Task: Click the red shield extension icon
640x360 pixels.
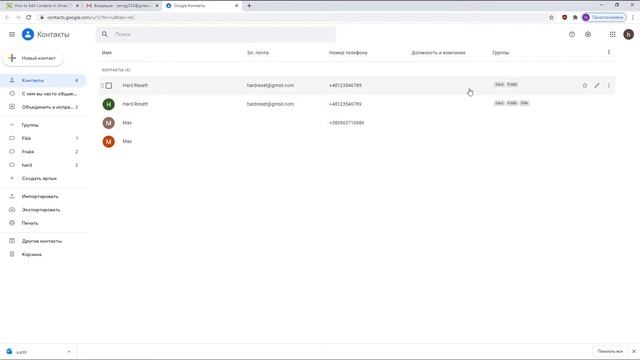Action: point(564,18)
